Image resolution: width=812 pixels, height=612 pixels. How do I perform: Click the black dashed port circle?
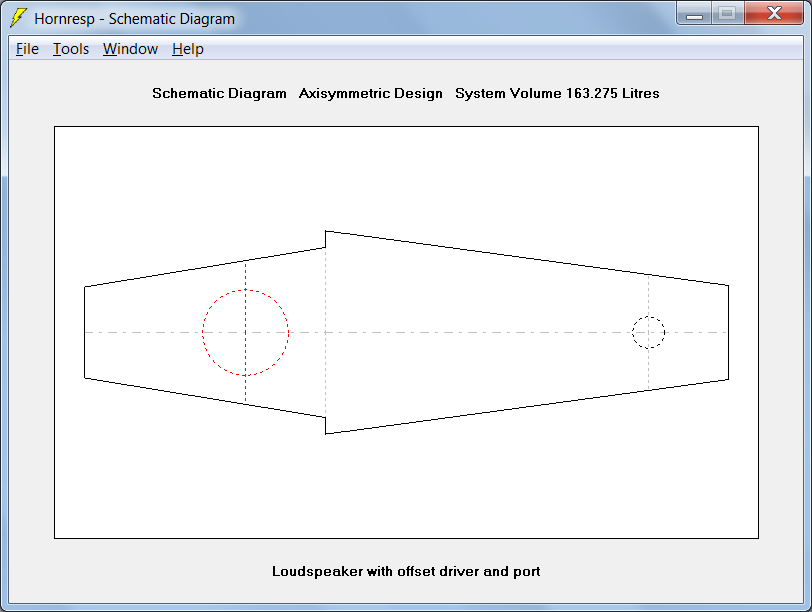tap(648, 332)
